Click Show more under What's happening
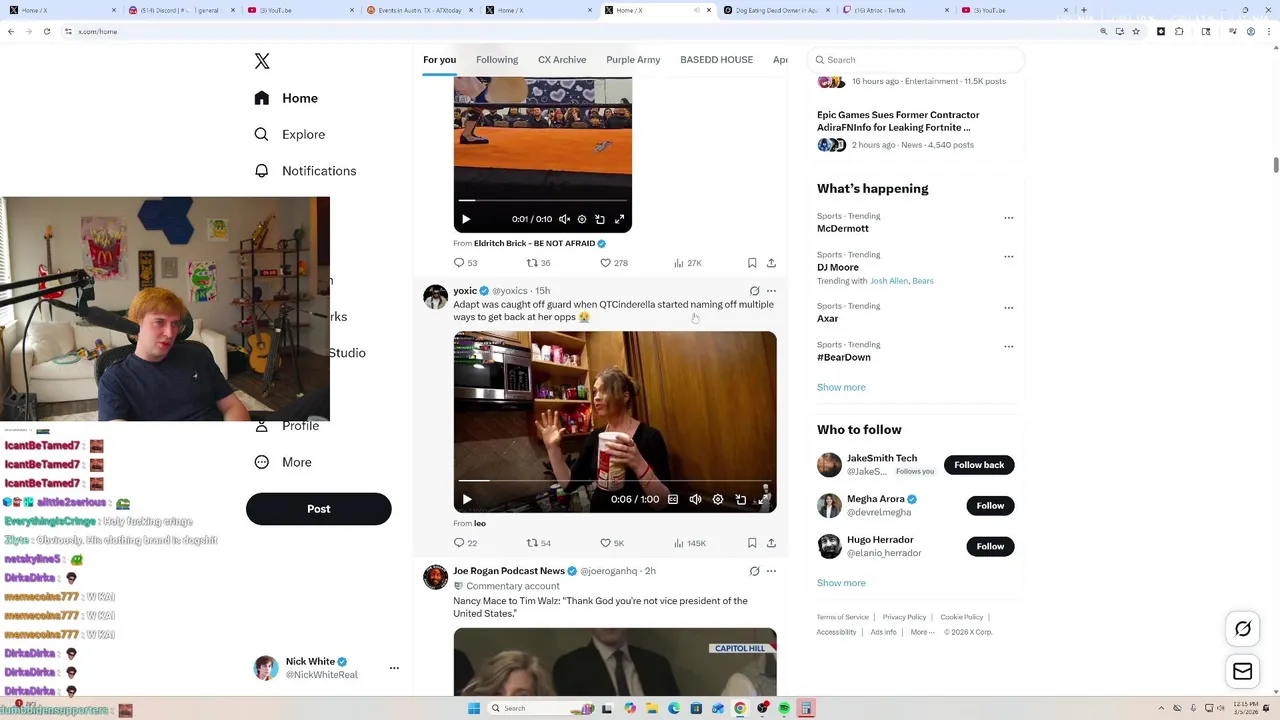 (x=841, y=387)
